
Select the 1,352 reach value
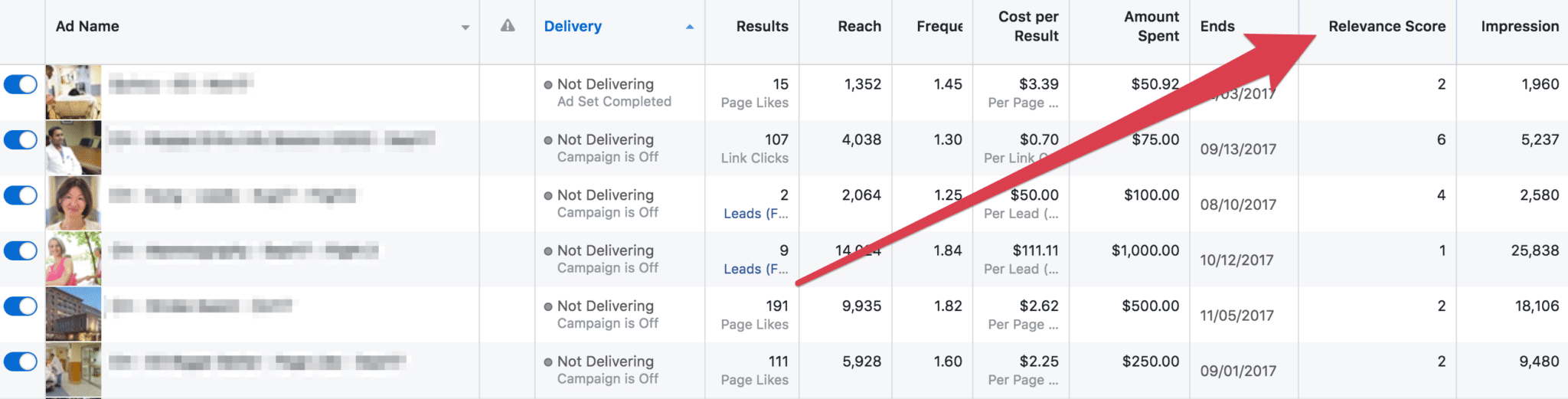click(862, 84)
